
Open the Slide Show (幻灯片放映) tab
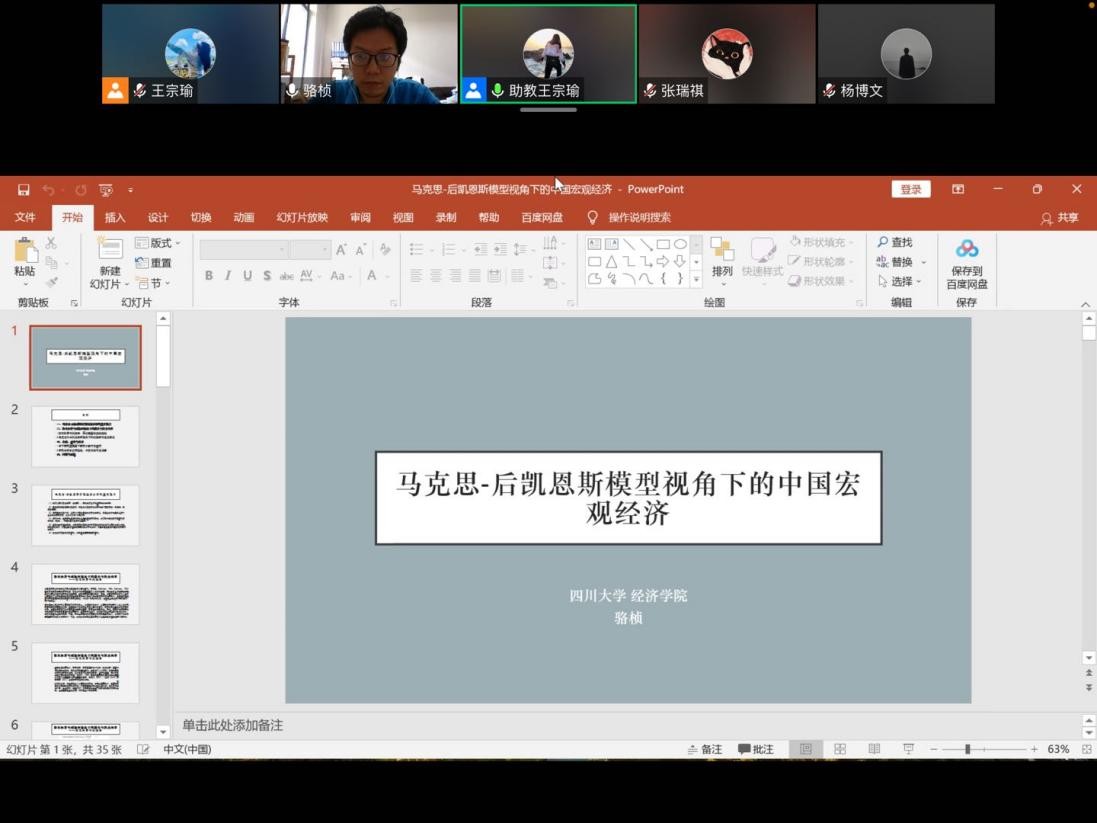click(302, 217)
